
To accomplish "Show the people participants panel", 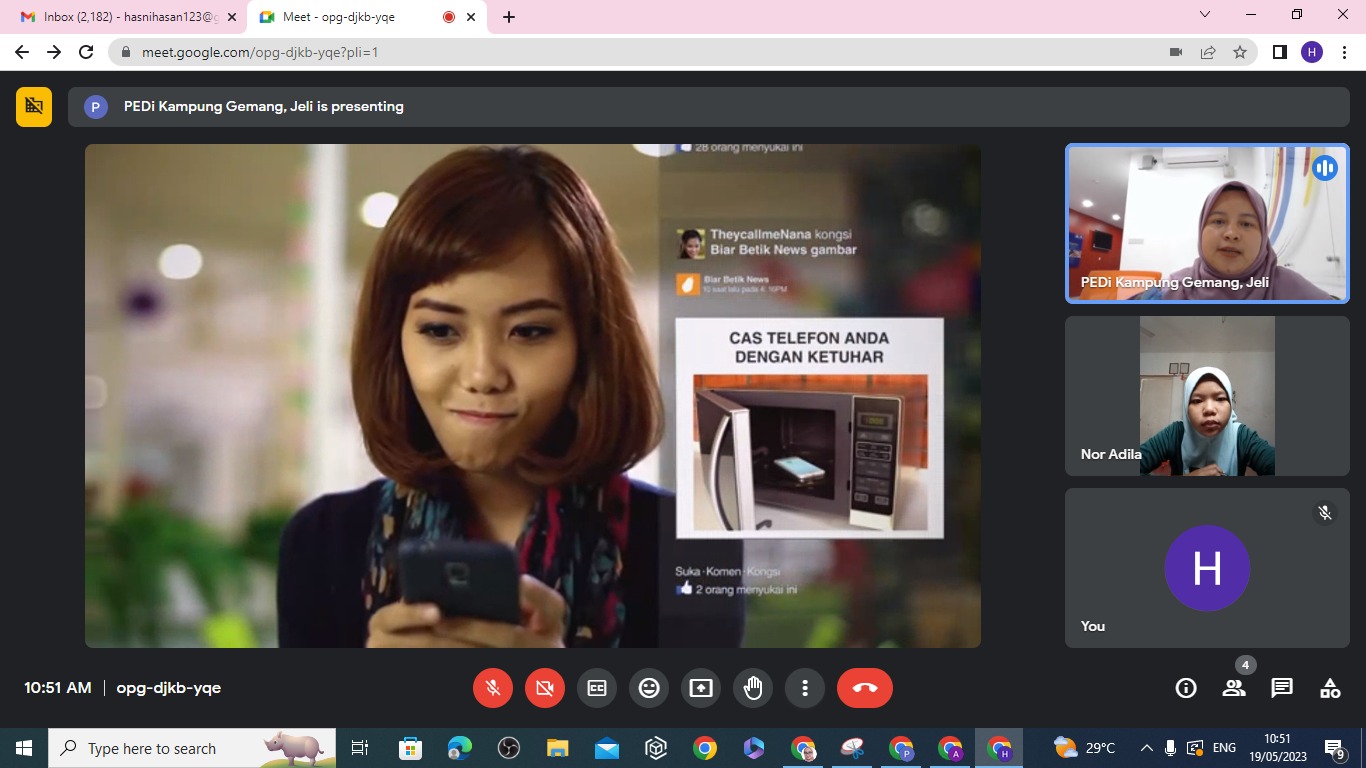I will [x=1234, y=688].
